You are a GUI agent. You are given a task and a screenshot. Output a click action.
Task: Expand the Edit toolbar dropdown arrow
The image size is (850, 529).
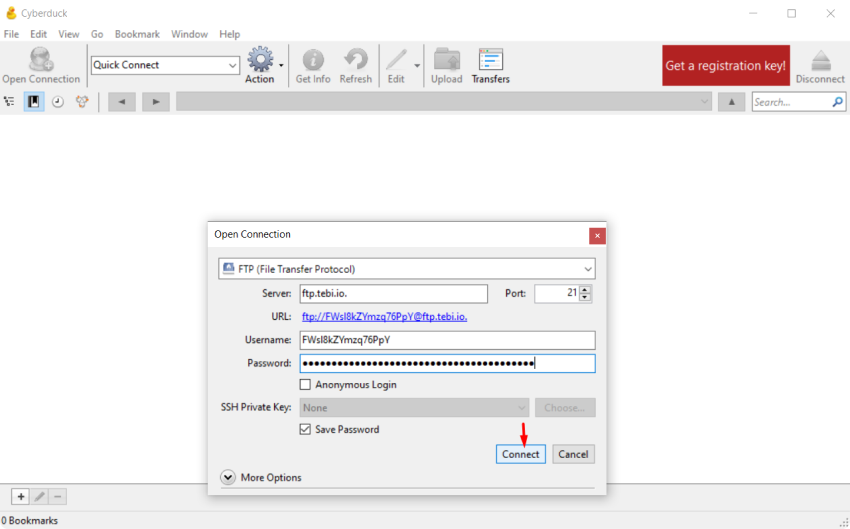click(x=417, y=65)
